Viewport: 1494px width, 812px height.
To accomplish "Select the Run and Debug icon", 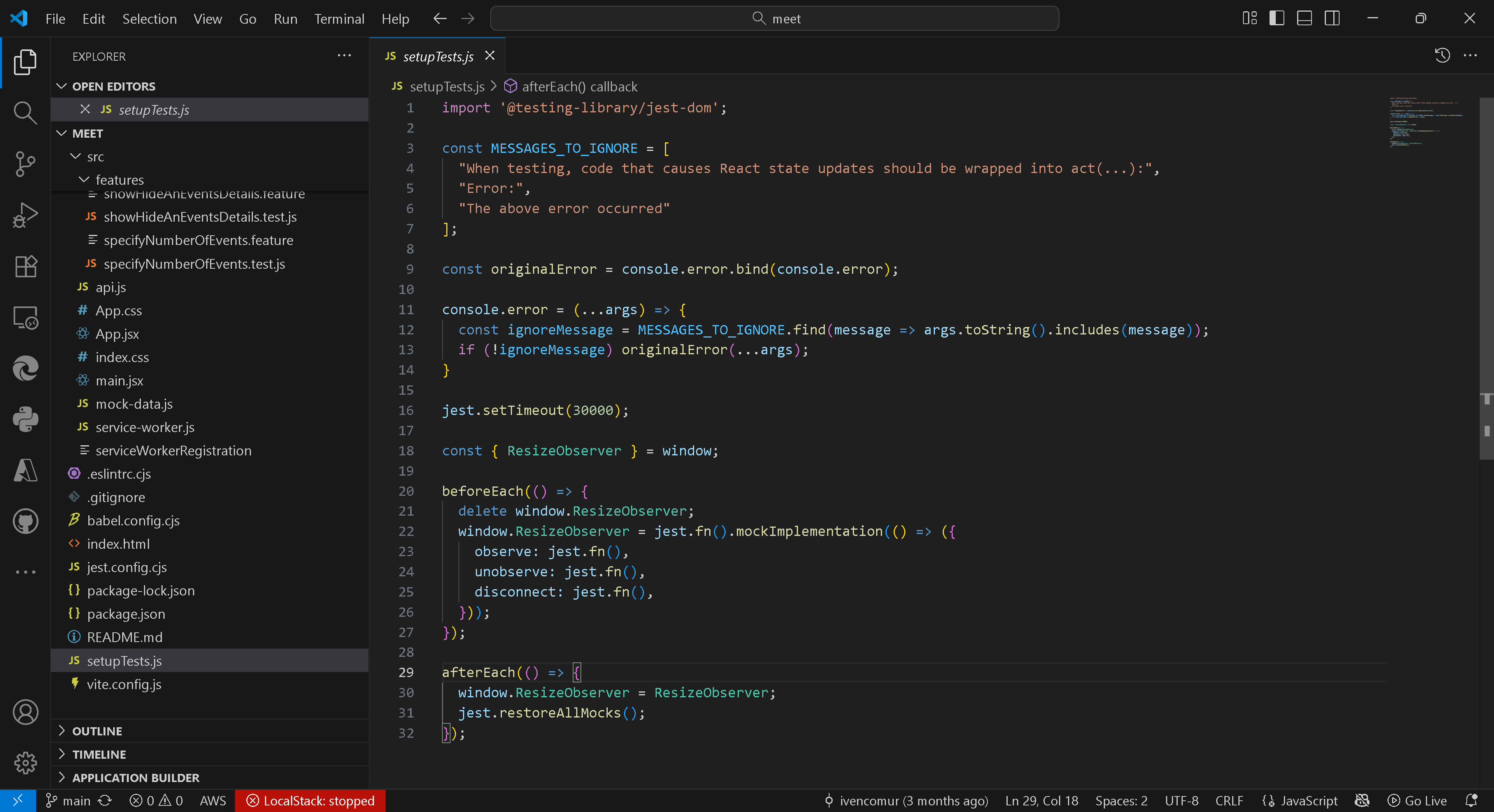I will coord(25,214).
